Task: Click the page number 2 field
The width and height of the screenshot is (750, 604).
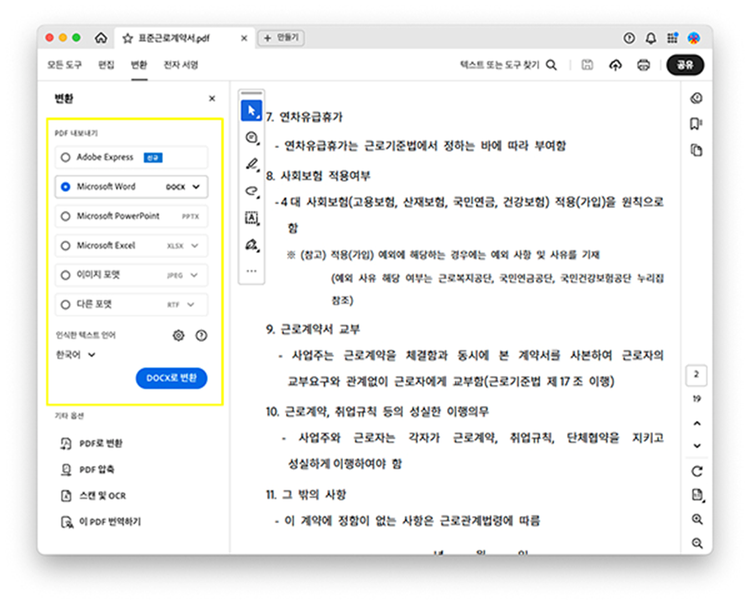Action: coord(696,375)
